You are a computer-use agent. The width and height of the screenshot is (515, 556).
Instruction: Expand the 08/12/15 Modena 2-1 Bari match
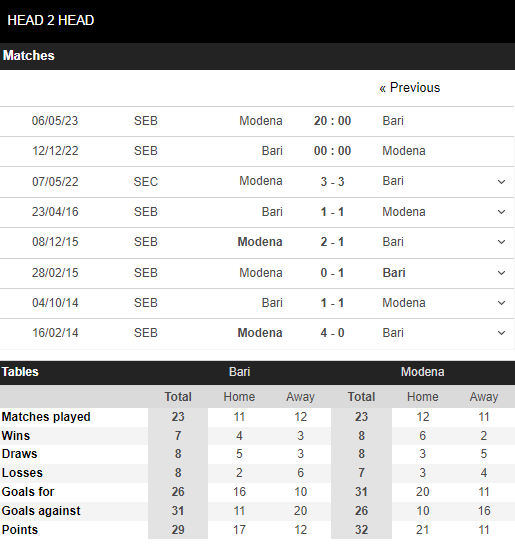pyautogui.click(x=501, y=242)
